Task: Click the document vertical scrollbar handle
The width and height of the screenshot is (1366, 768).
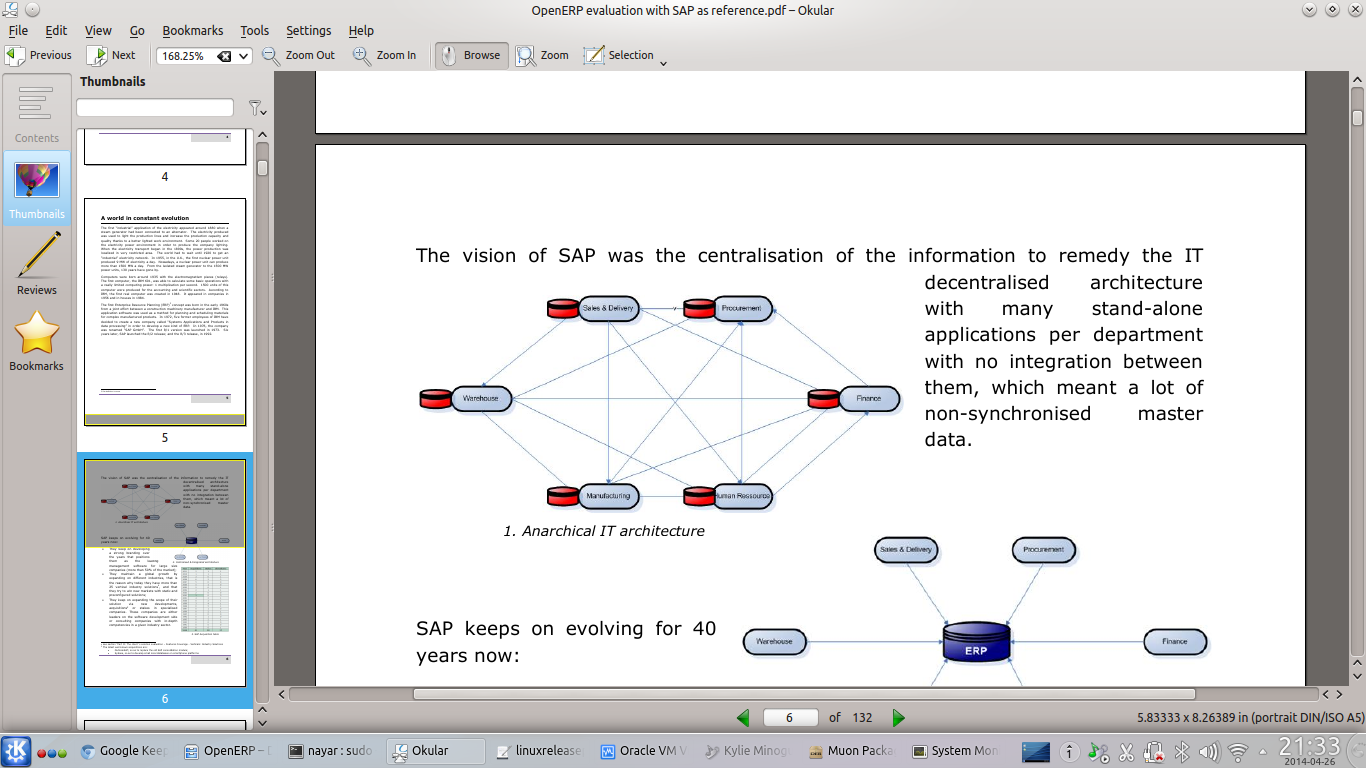Action: (x=1357, y=116)
